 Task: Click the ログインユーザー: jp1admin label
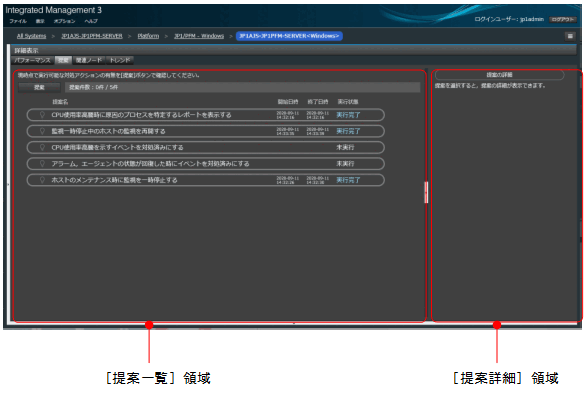click(x=509, y=19)
